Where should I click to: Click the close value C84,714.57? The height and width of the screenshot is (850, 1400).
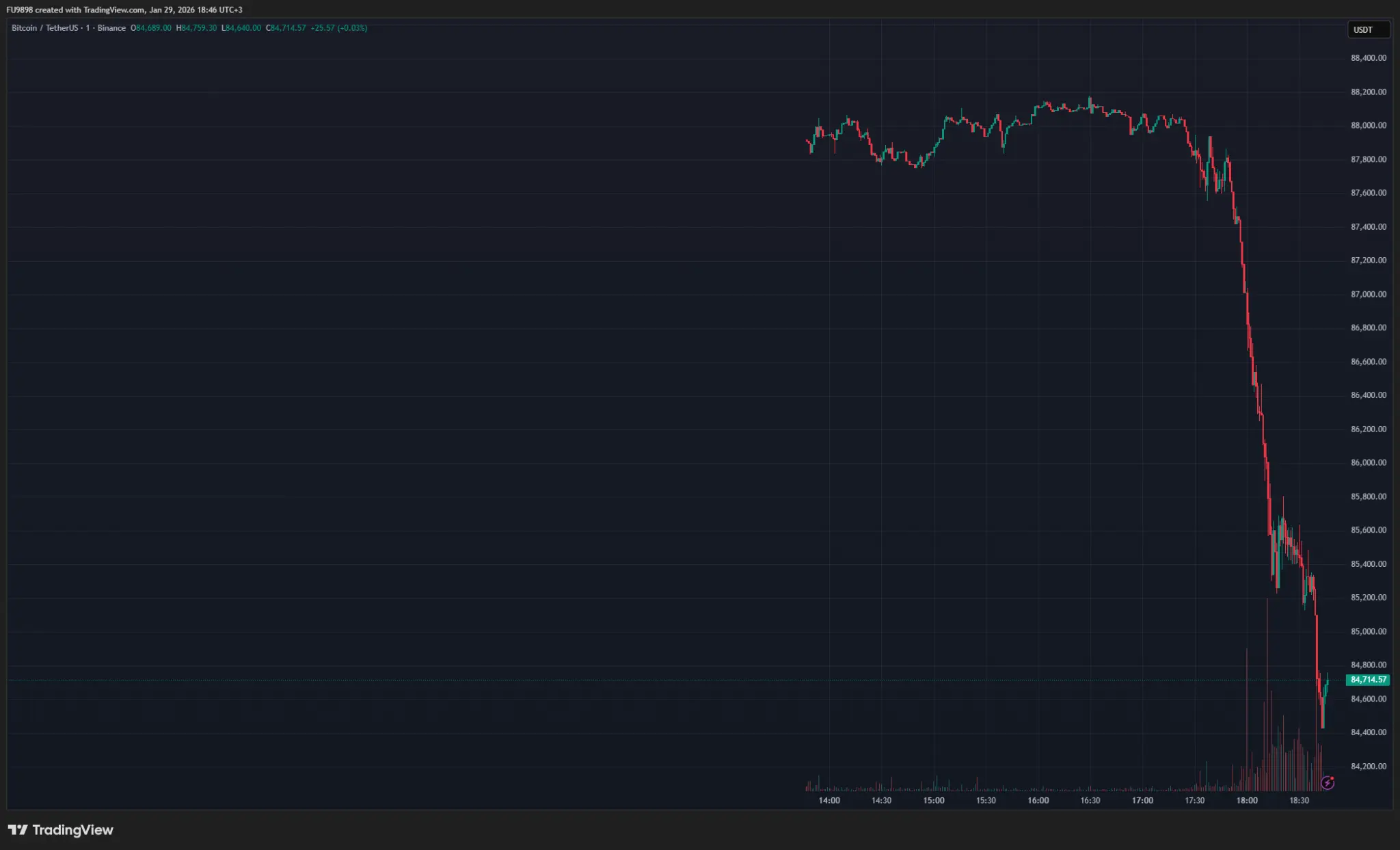tap(285, 28)
